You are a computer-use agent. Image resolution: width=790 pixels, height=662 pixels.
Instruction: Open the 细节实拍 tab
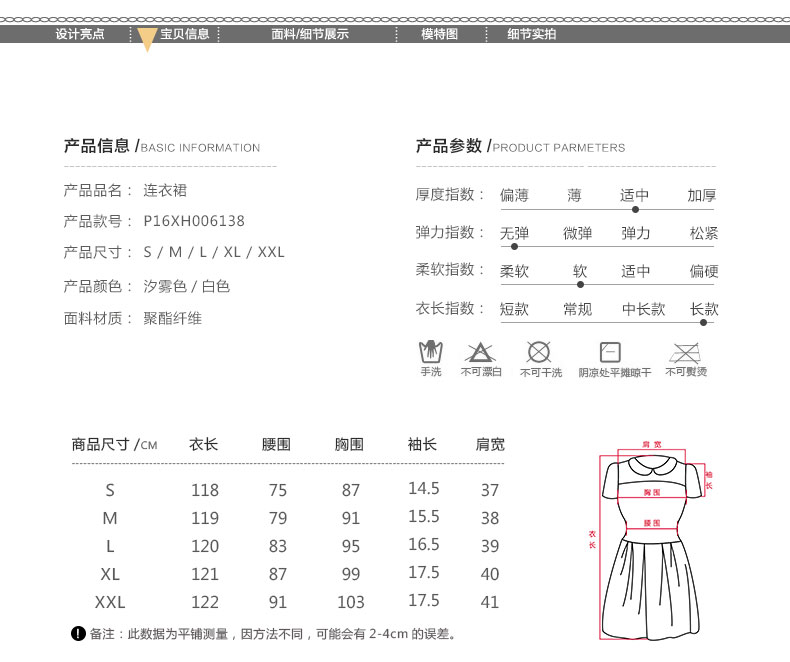[532, 34]
